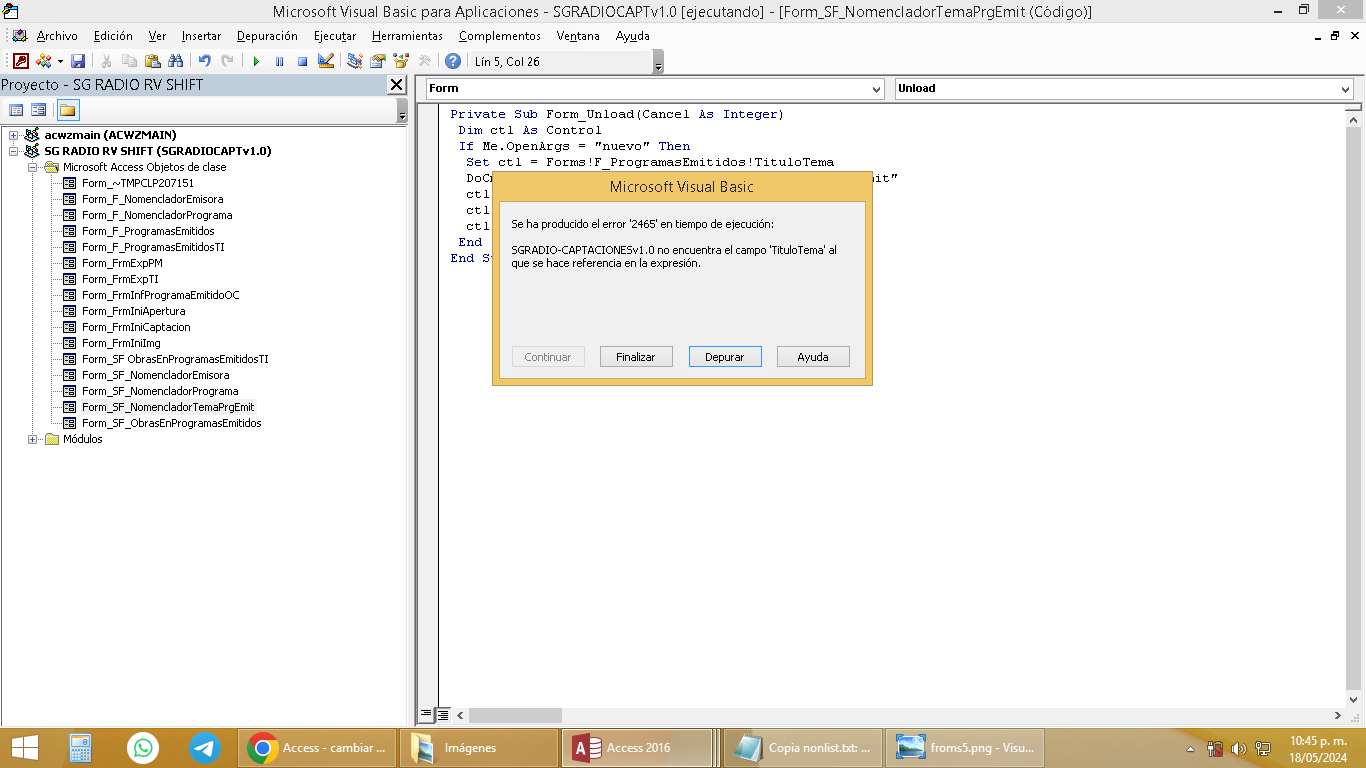Switch to Full Module View button below code
This screenshot has width=1366, height=768.
(x=443, y=715)
